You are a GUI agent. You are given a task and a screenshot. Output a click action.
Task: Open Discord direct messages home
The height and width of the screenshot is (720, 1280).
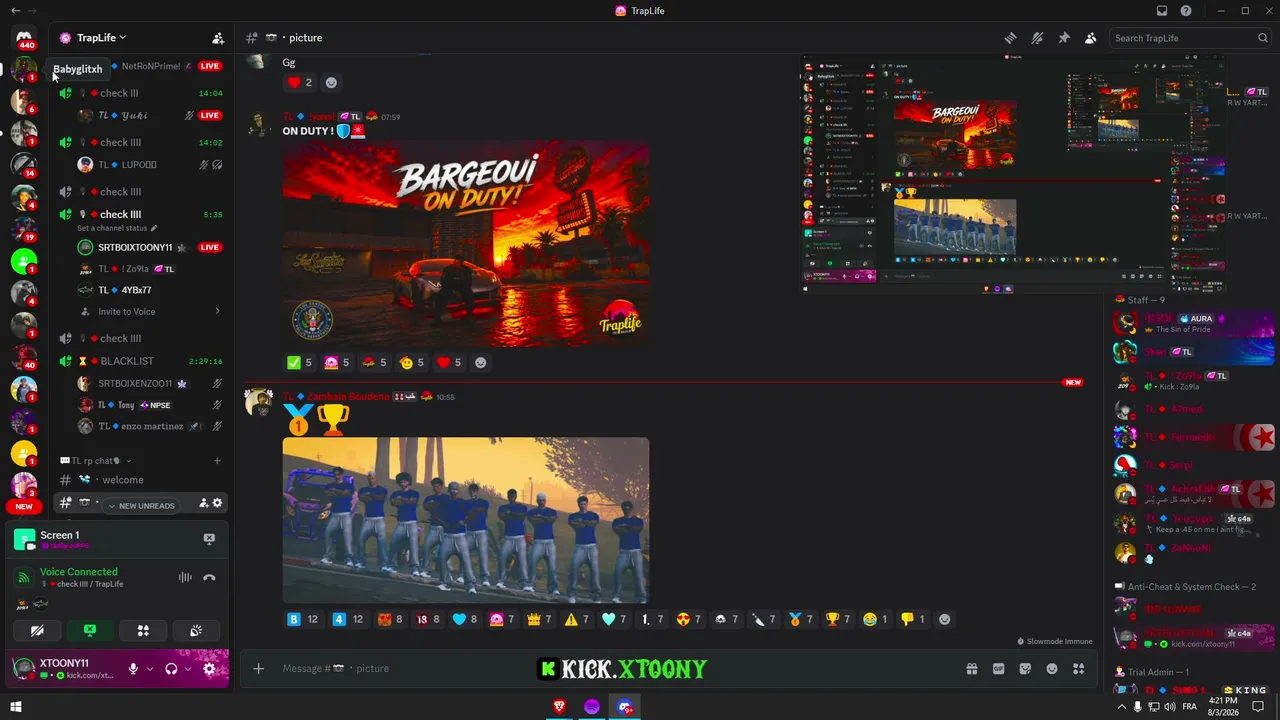[x=24, y=39]
